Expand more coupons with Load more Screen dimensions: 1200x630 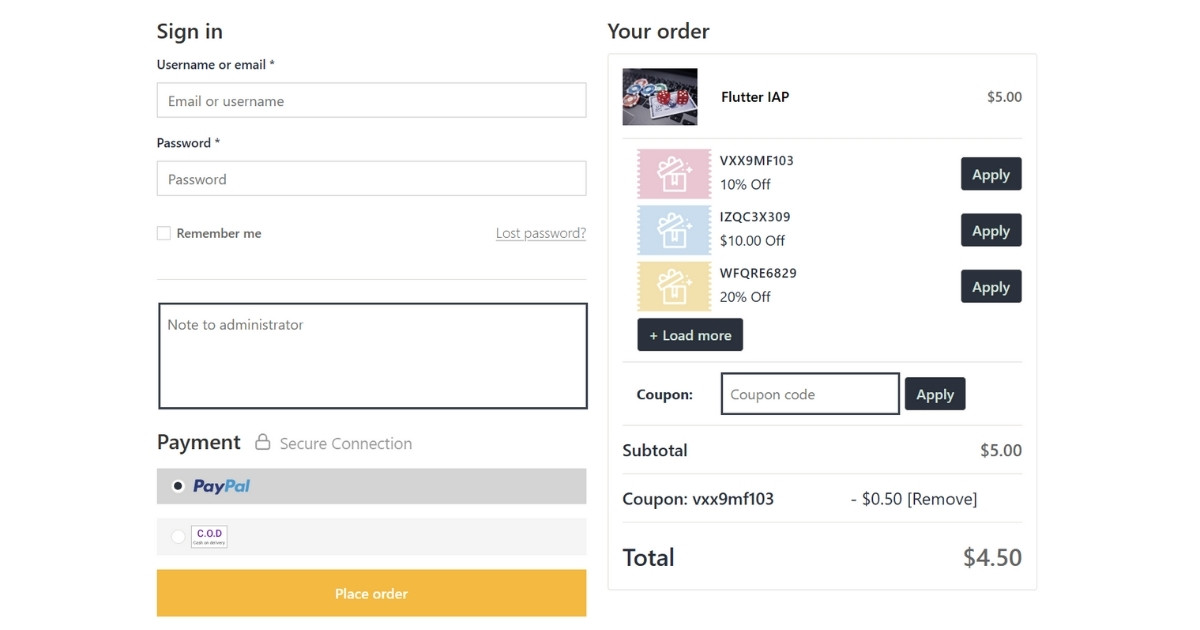click(x=690, y=334)
